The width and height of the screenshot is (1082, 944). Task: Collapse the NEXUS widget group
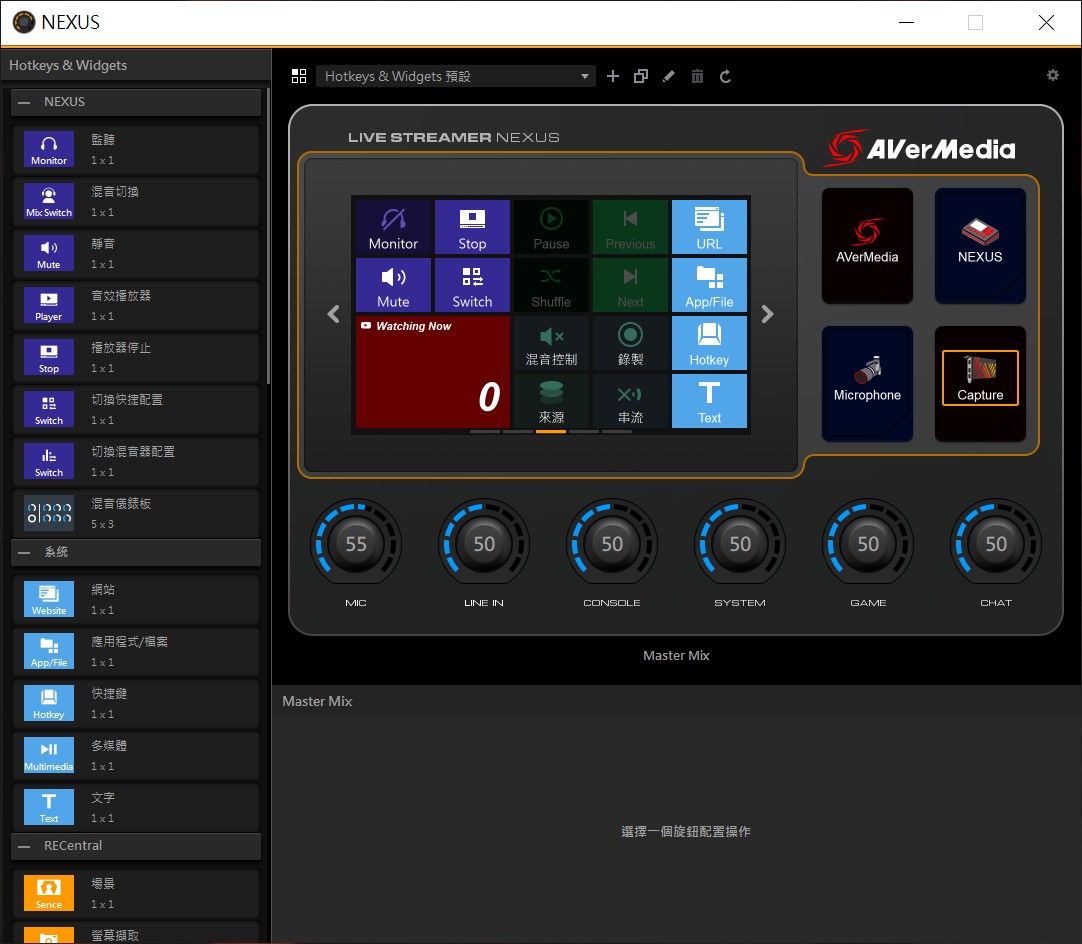[x=24, y=102]
